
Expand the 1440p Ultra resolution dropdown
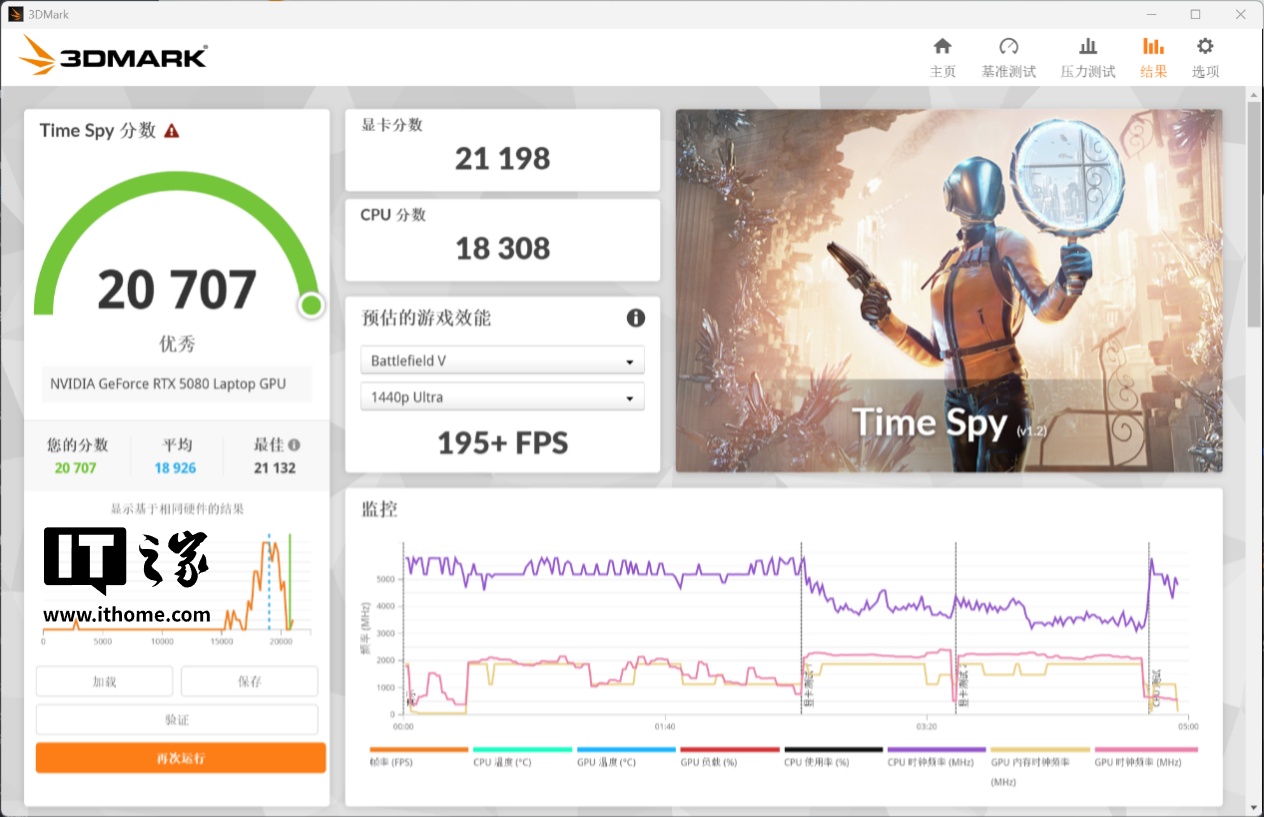point(502,397)
